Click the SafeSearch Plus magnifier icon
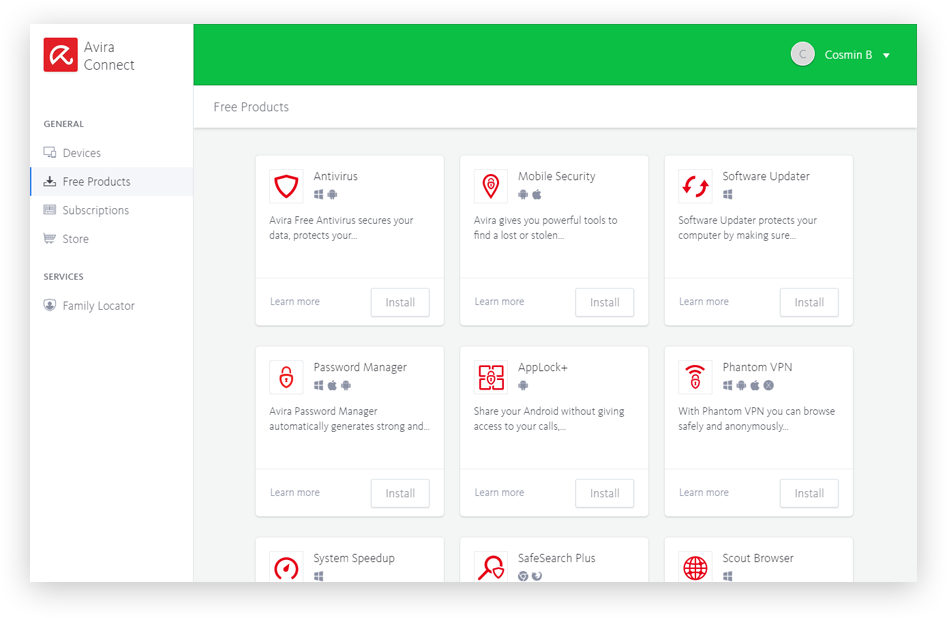Viewport: 947px width, 618px height. coord(491,567)
